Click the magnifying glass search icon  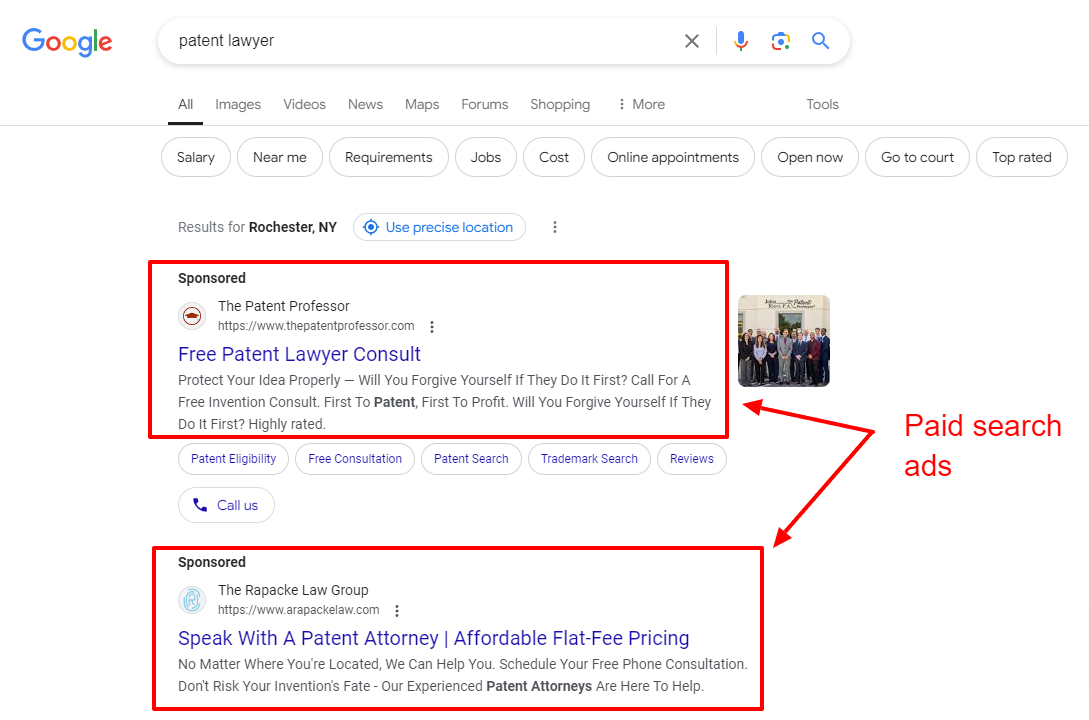820,41
